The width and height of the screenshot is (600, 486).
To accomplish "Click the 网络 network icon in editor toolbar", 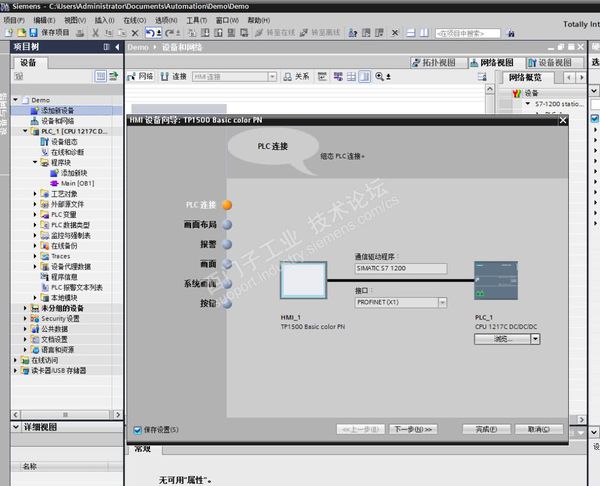I will coord(132,76).
